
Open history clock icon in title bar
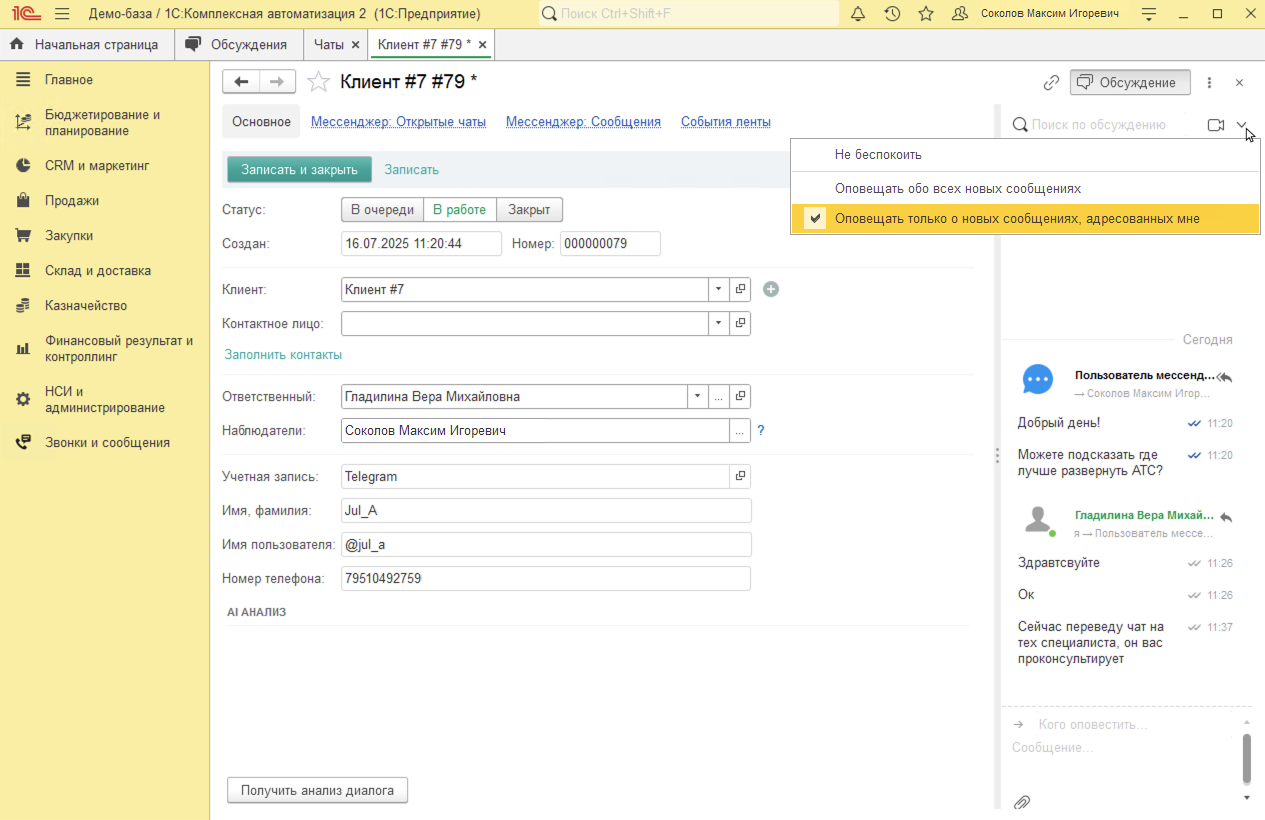892,14
